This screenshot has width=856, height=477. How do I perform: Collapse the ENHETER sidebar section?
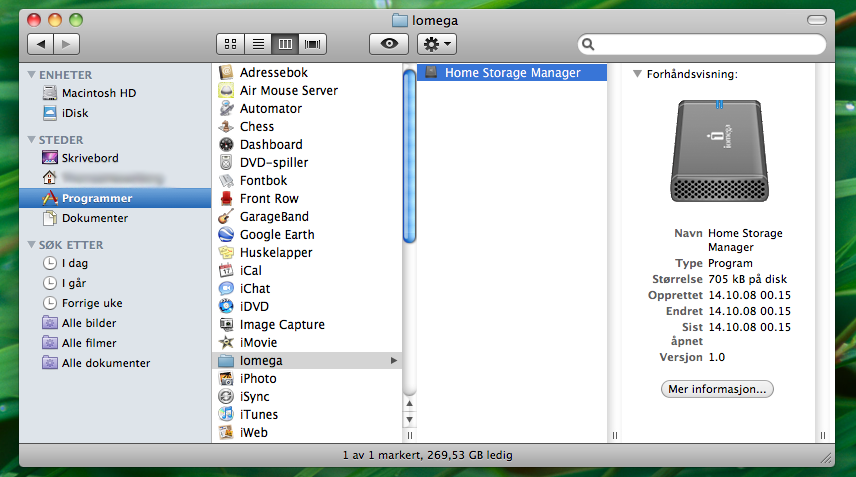pos(32,75)
